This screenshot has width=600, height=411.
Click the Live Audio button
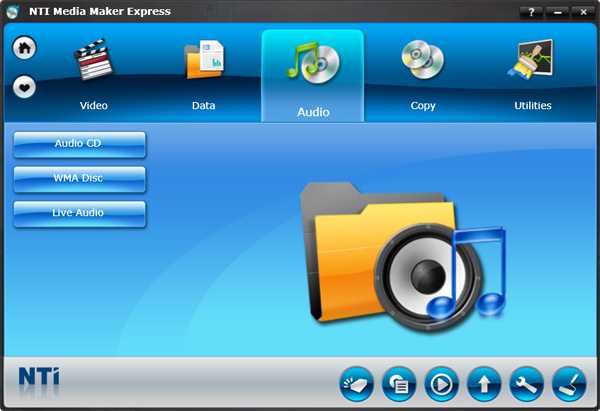tap(80, 214)
